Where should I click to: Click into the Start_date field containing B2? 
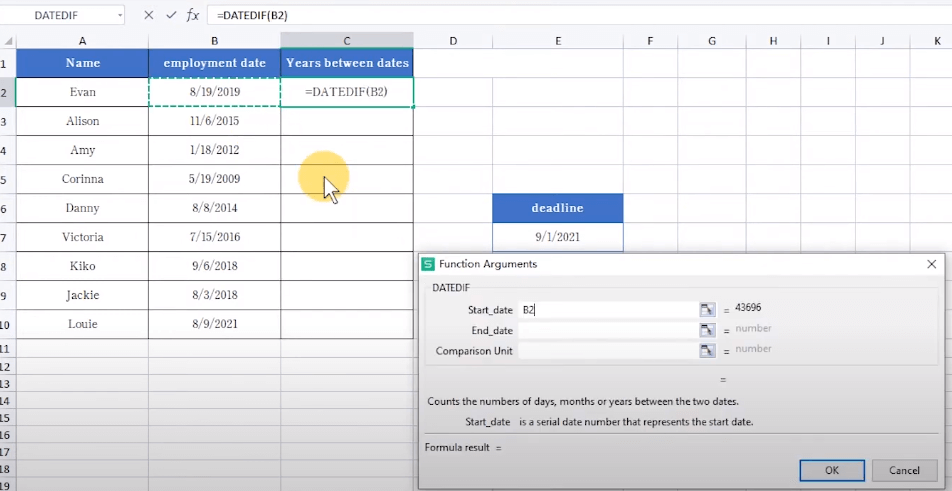606,310
